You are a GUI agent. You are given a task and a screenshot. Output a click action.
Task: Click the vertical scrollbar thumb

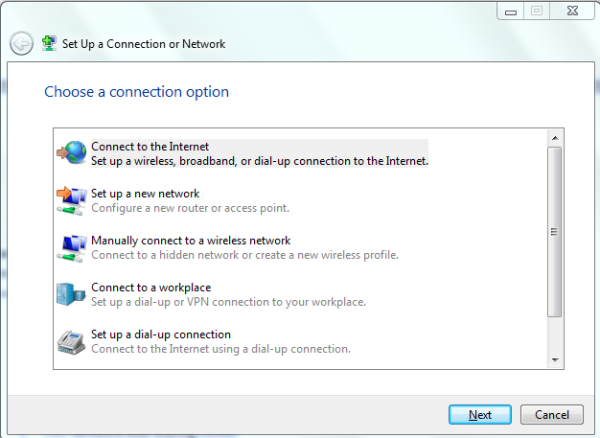(554, 232)
